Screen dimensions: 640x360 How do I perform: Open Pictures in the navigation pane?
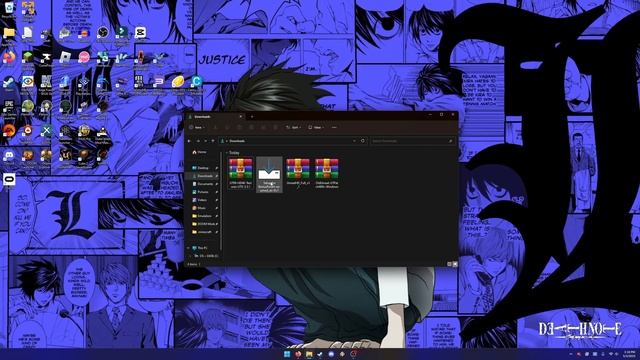(203, 192)
